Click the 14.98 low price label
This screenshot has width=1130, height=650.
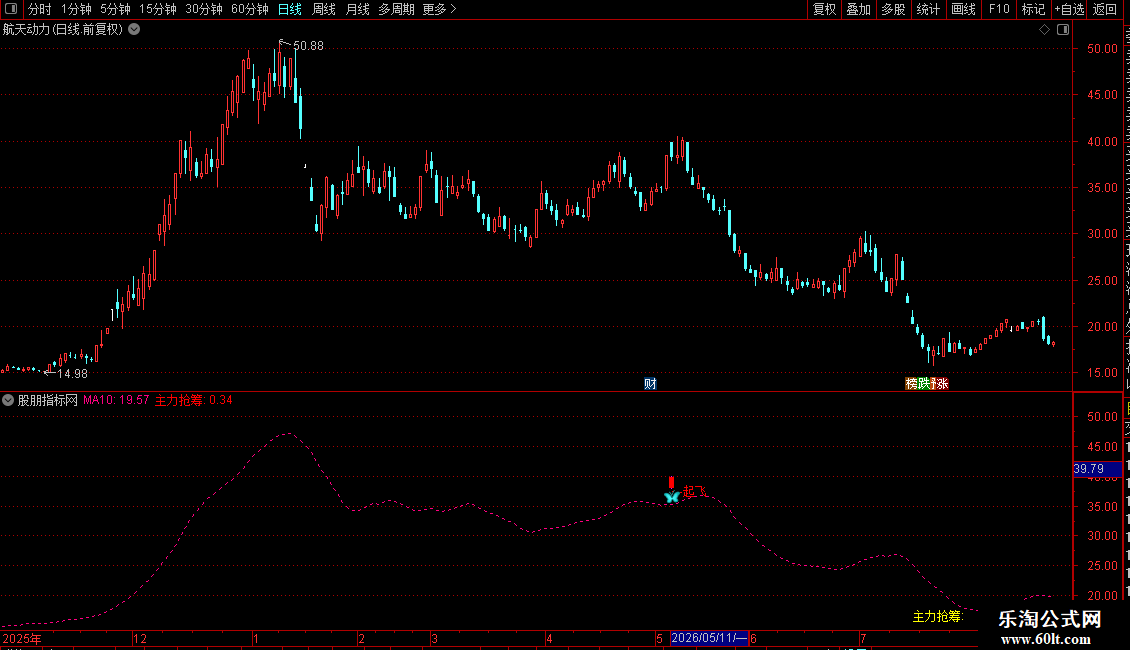coord(72,373)
